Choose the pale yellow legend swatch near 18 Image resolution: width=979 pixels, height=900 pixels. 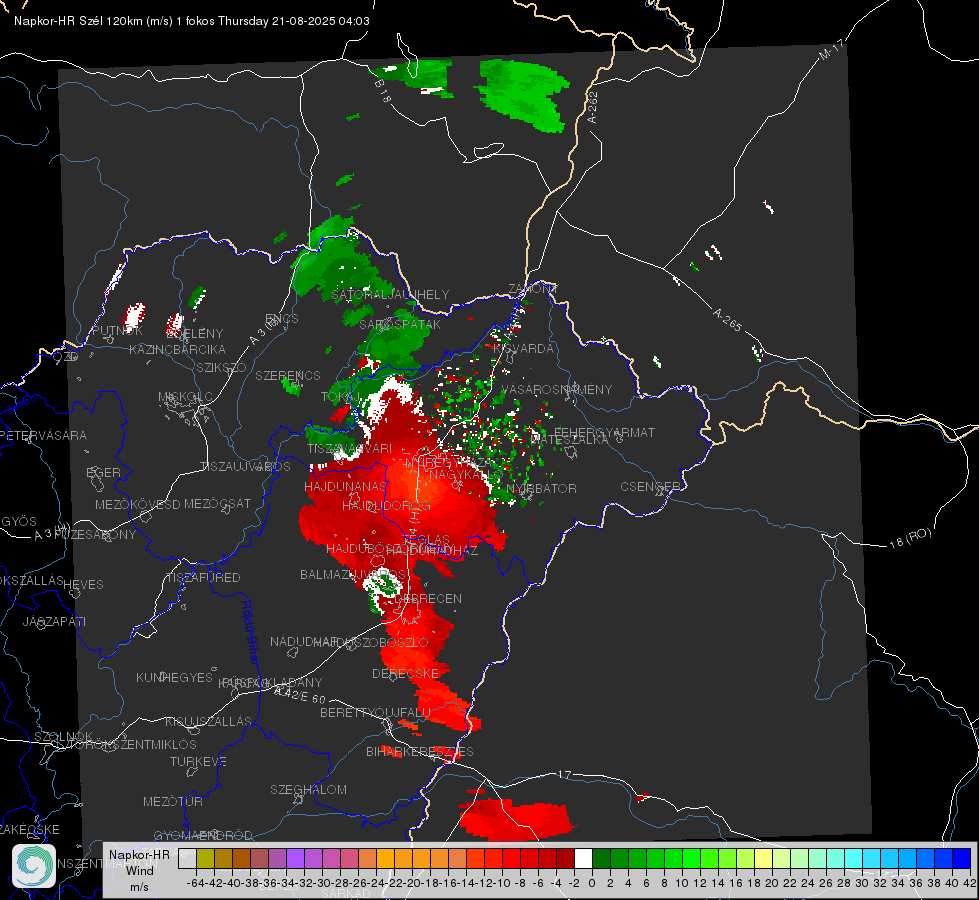coord(764,858)
